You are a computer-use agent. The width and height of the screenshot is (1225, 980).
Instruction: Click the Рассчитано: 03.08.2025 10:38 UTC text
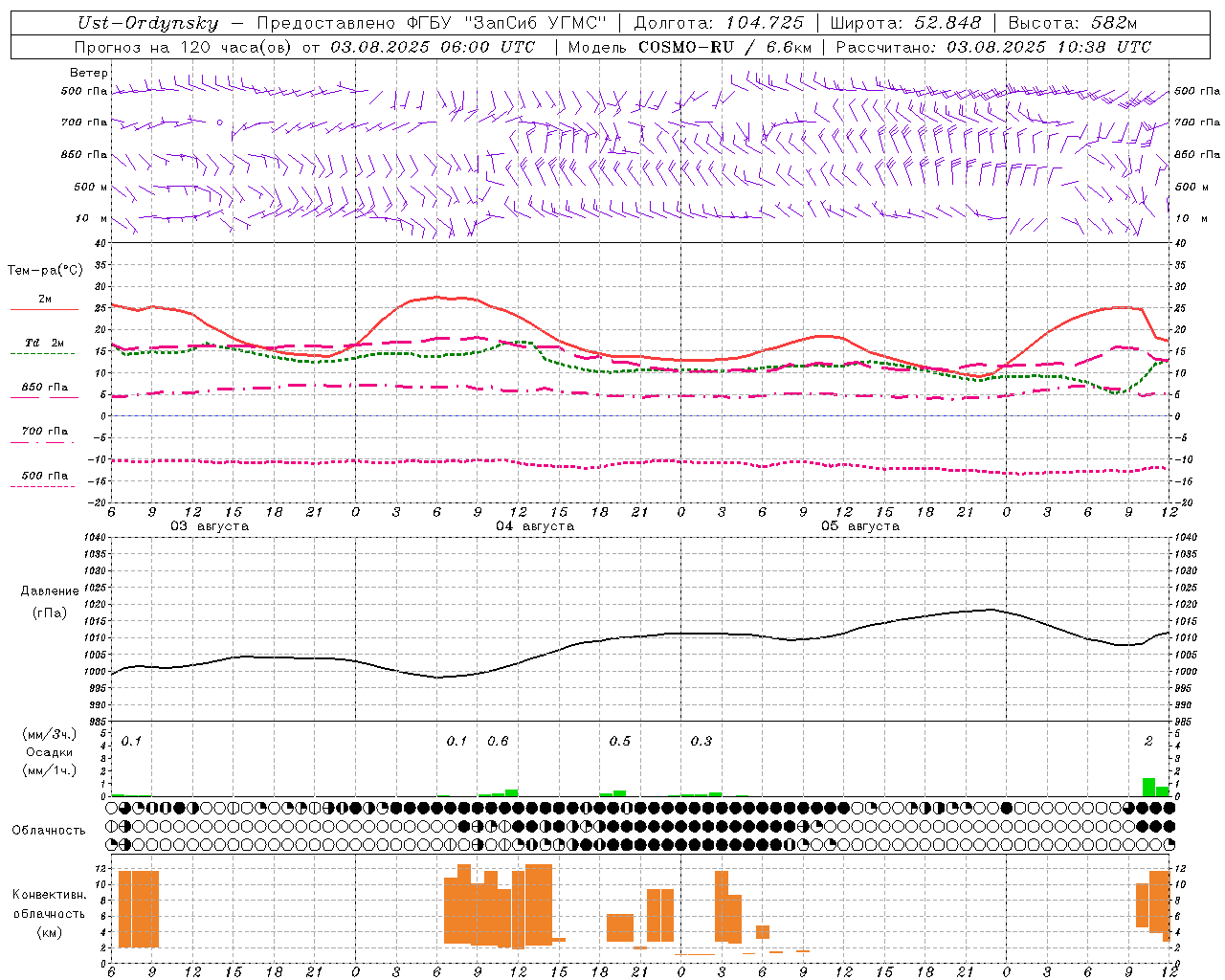[x=993, y=47]
